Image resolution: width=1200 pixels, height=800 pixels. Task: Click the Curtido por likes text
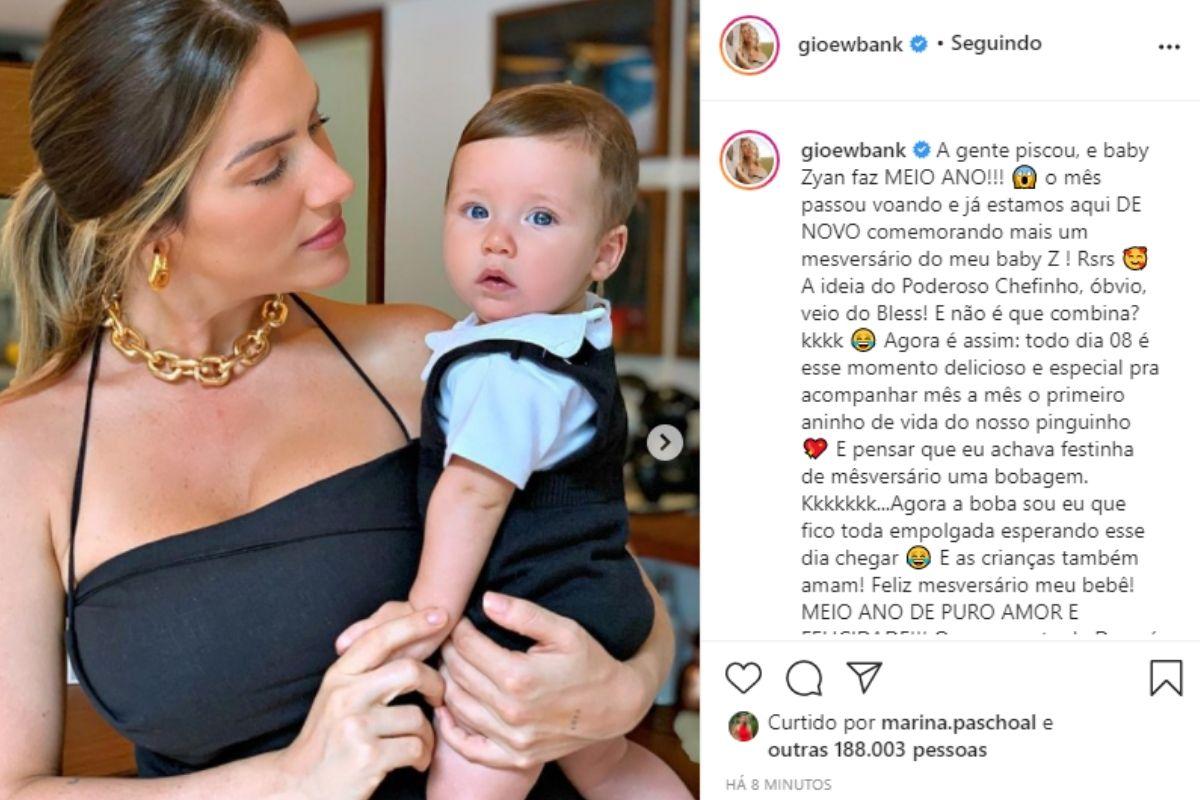click(822, 722)
